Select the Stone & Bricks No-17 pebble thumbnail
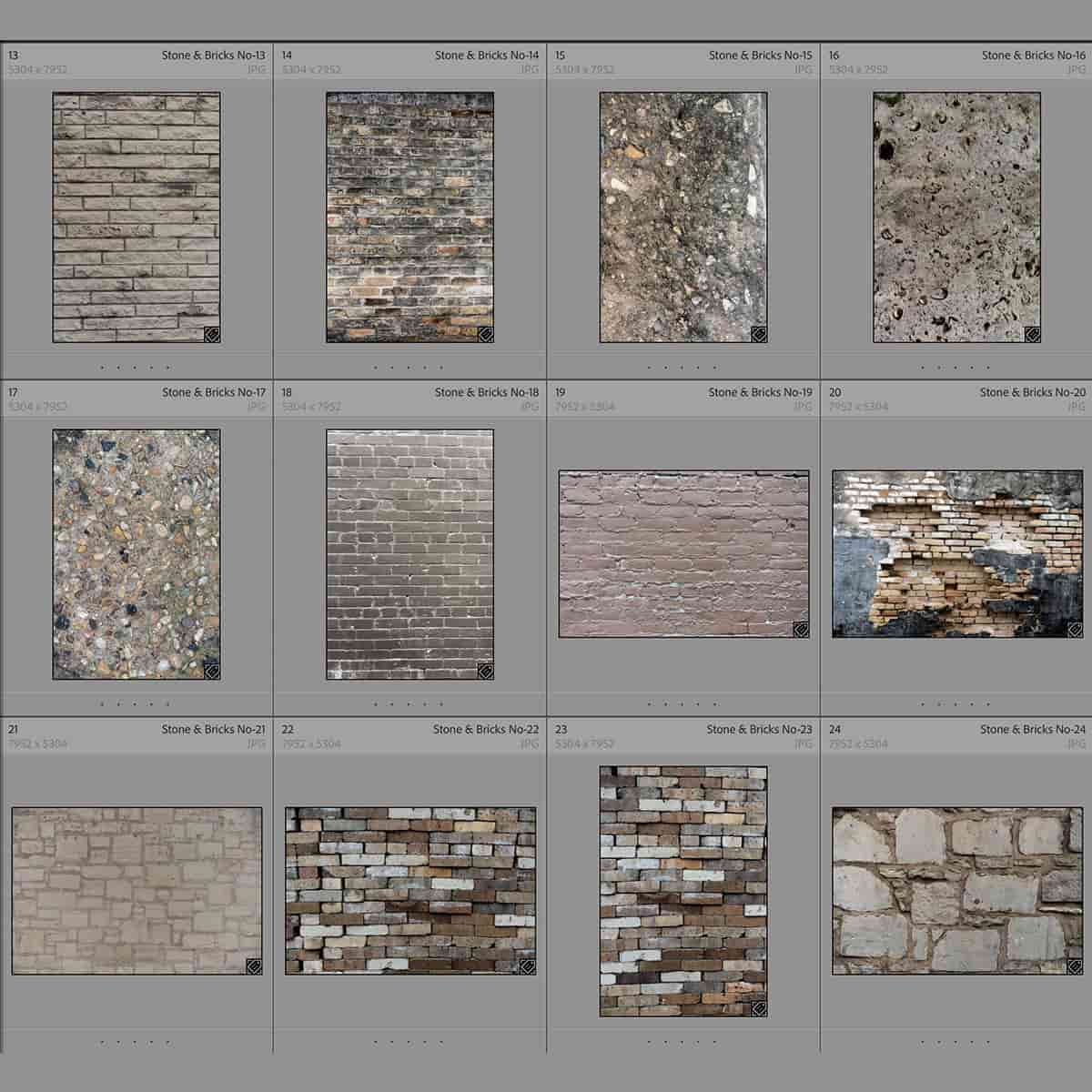 coord(136,554)
